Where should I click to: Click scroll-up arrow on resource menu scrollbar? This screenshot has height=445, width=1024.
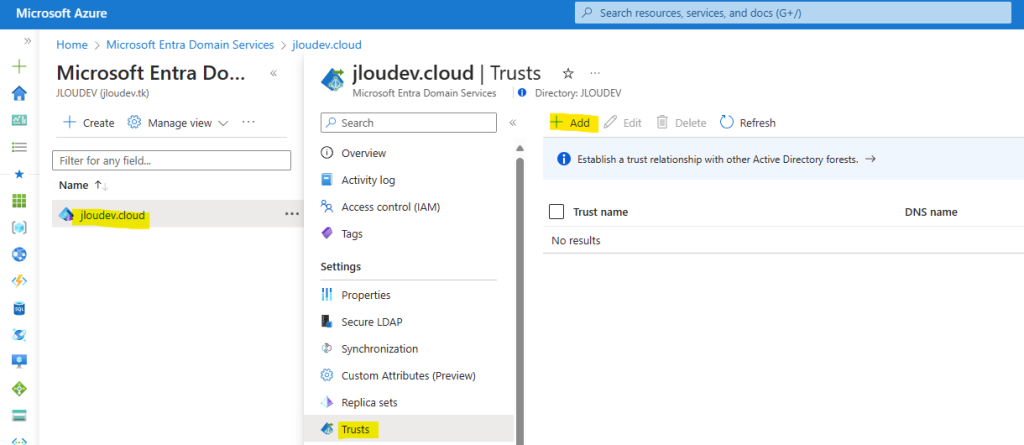point(520,148)
